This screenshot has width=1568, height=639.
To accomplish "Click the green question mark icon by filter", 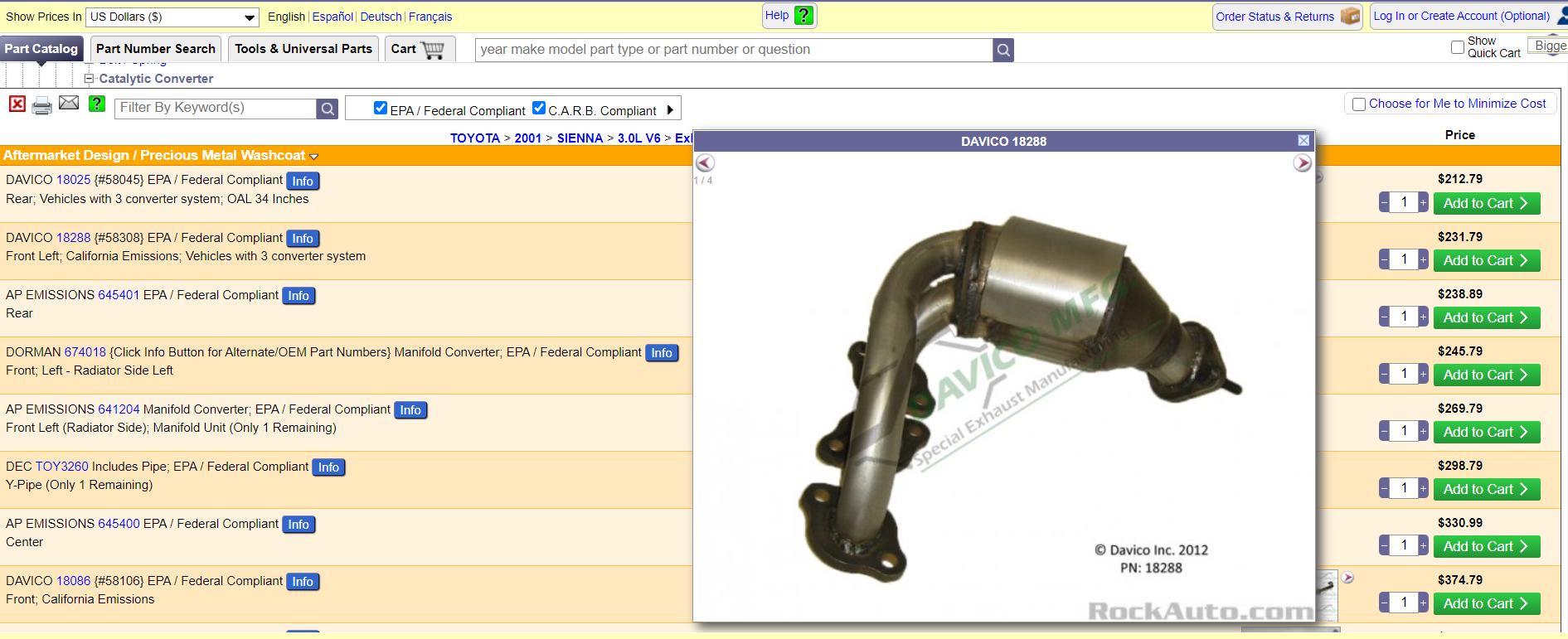I will click(x=97, y=104).
